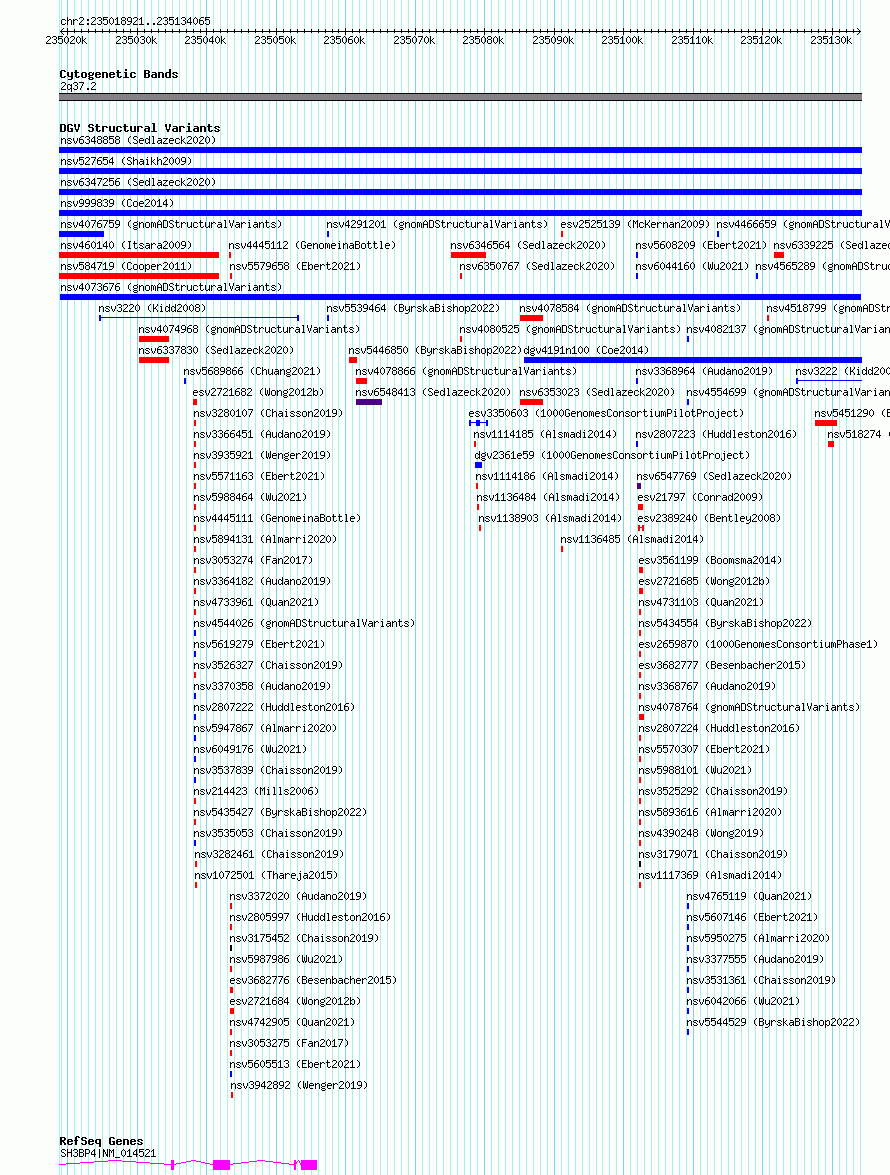Click nsv1136485 (Alsmadi2014) label

coord(632,539)
